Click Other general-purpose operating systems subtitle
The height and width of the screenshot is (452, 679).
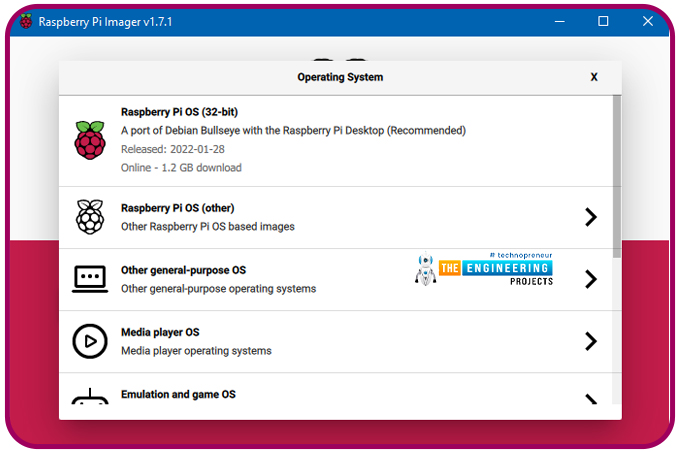click(218, 289)
